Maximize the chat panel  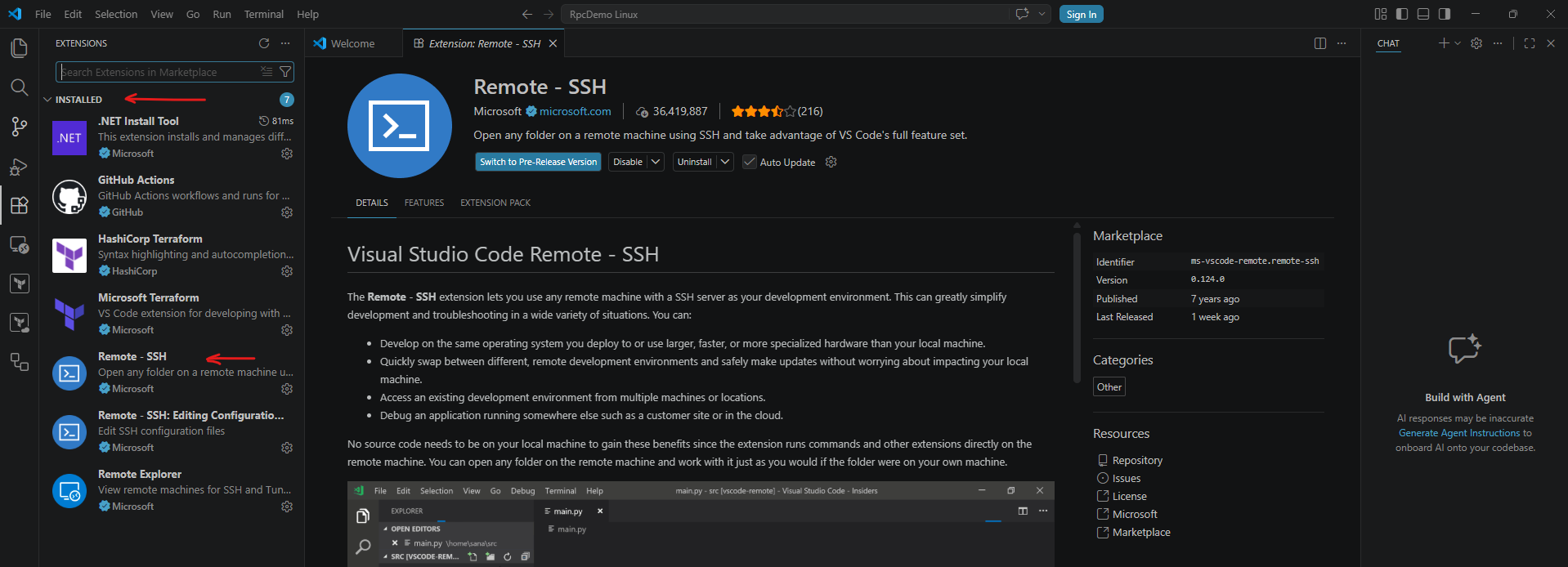pos(1530,43)
